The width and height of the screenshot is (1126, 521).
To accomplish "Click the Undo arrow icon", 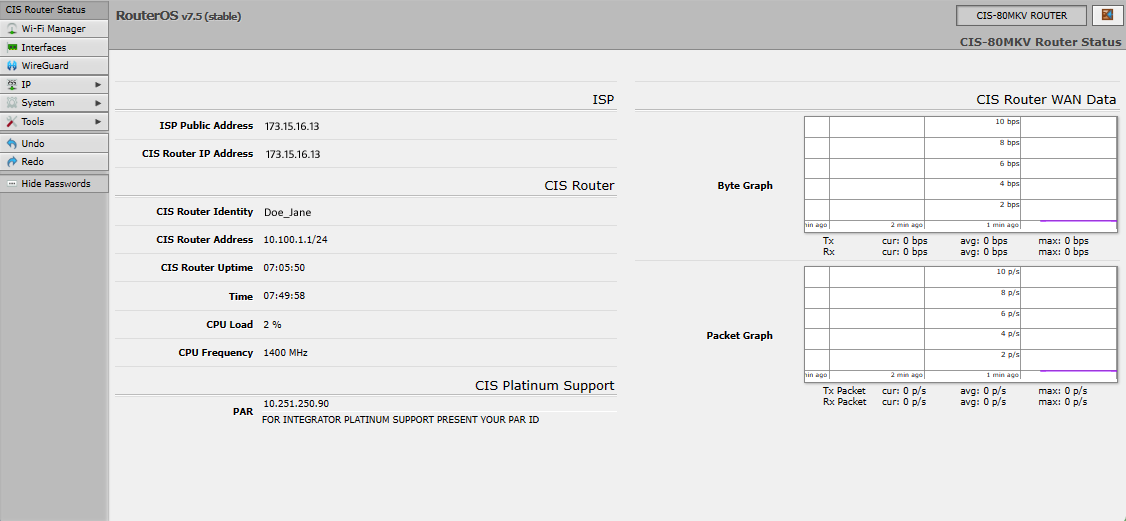I will (11, 144).
